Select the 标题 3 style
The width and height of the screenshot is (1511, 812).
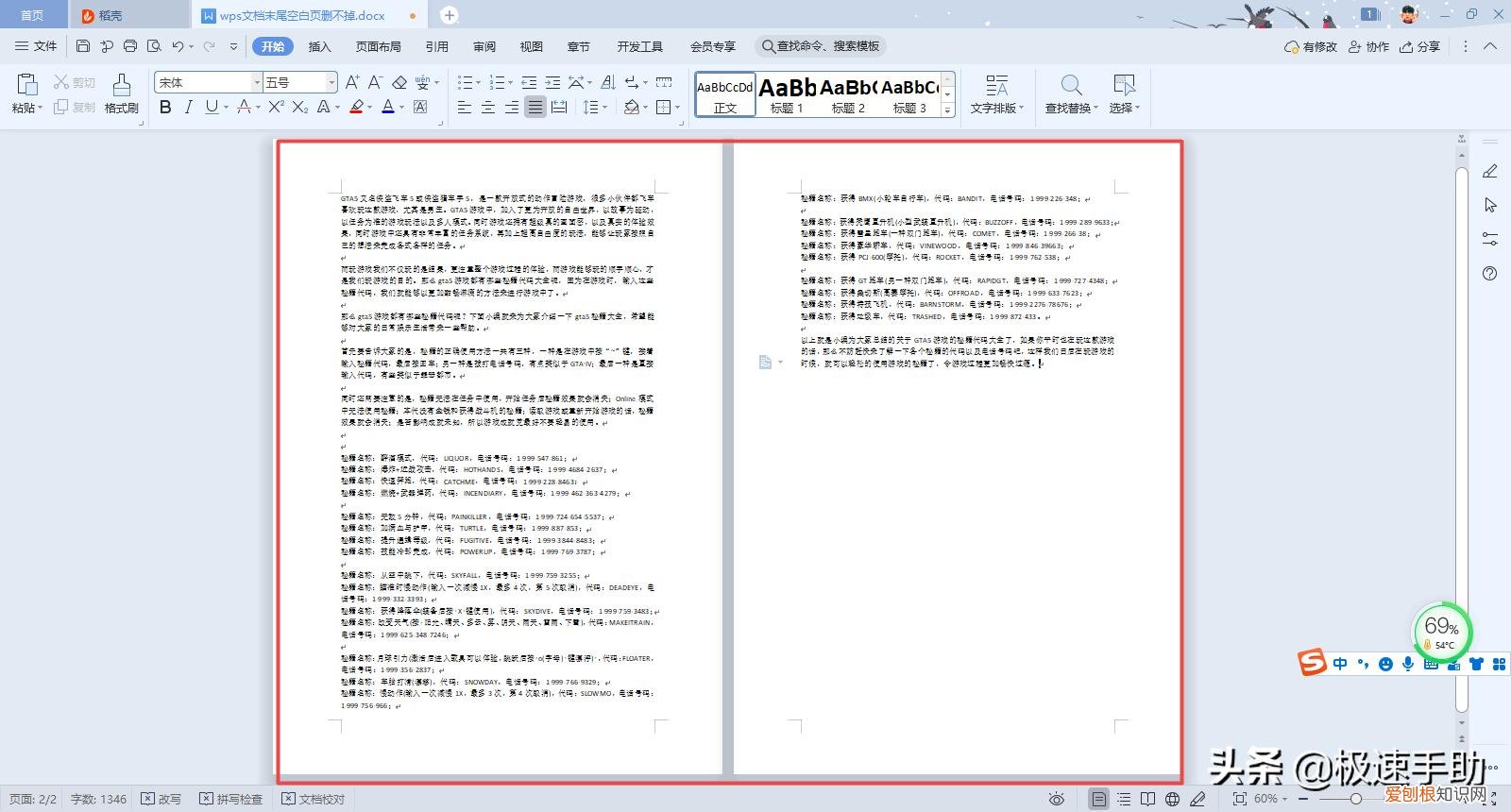(x=909, y=94)
